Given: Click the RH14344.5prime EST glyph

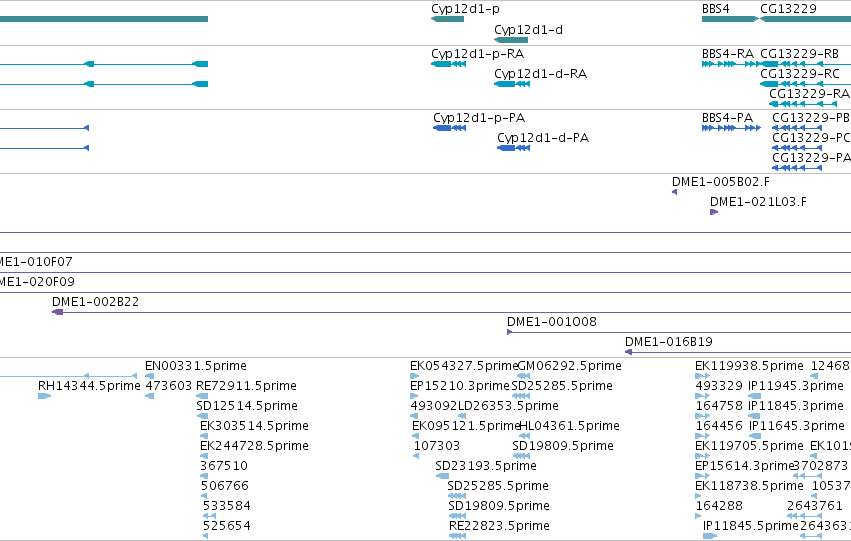Looking at the screenshot, I should 45,396.
